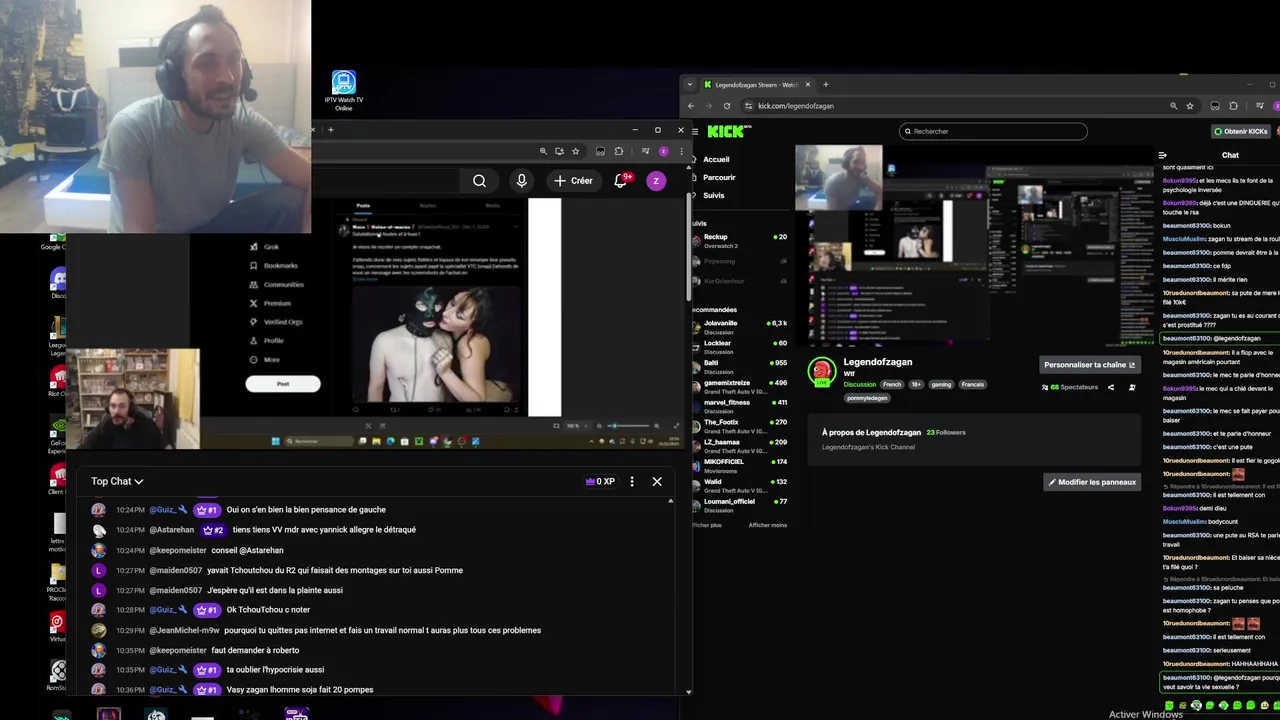Expand the Top Chat dropdown
This screenshot has width=1280, height=720.
117,481
